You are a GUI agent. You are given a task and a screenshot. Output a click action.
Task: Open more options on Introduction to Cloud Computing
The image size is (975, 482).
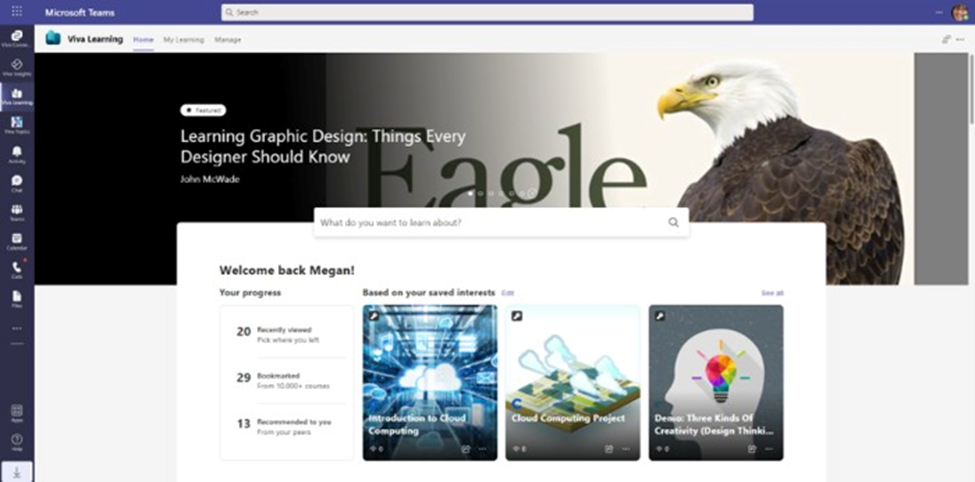coord(483,448)
